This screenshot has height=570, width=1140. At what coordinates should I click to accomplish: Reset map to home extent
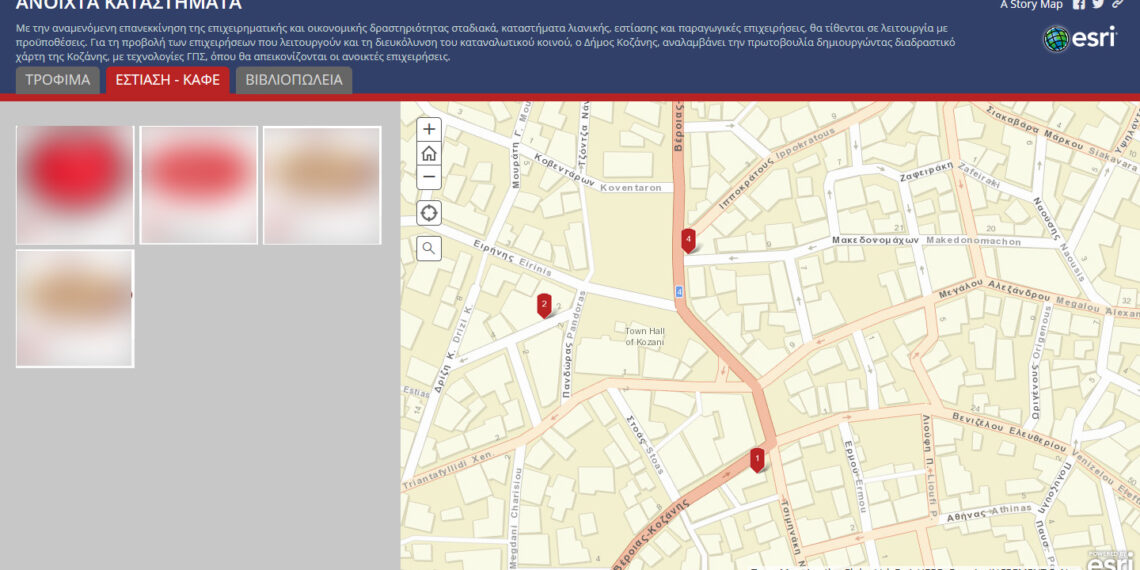coord(429,153)
